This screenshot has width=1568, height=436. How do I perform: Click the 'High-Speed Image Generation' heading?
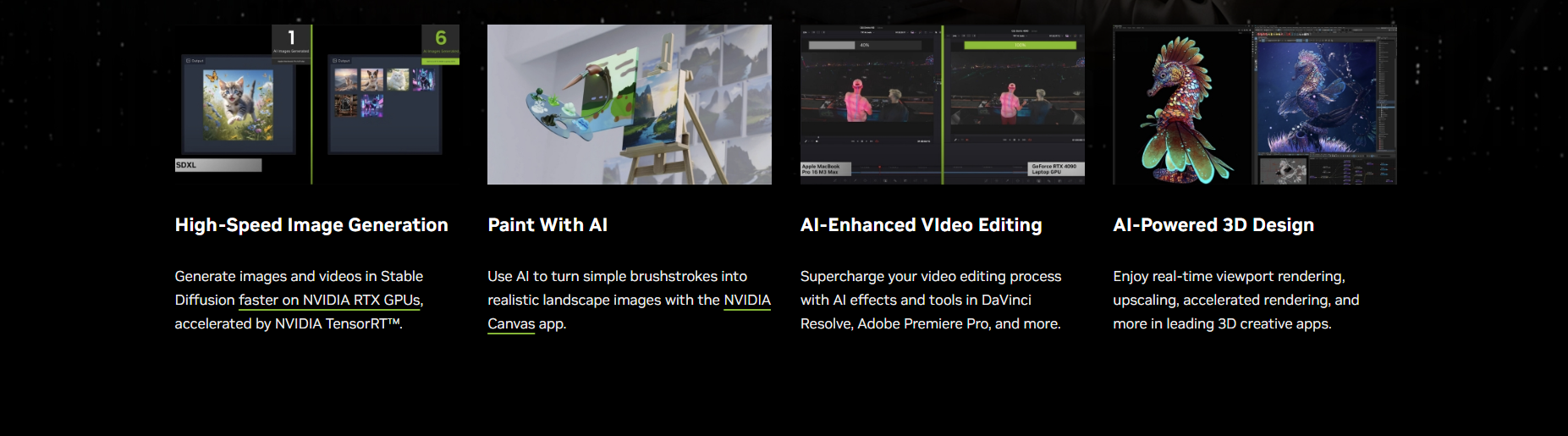point(311,225)
